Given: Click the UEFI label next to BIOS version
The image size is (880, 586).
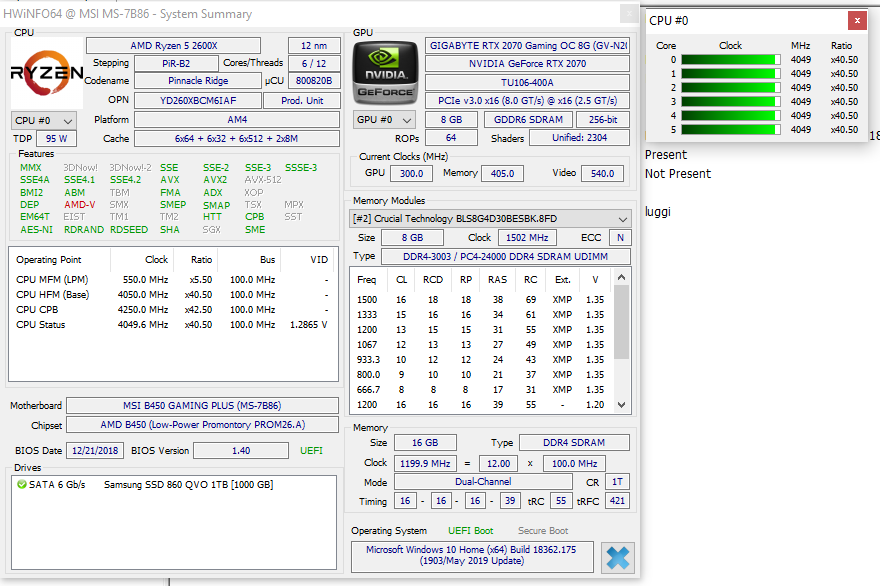Looking at the screenshot, I should [311, 450].
